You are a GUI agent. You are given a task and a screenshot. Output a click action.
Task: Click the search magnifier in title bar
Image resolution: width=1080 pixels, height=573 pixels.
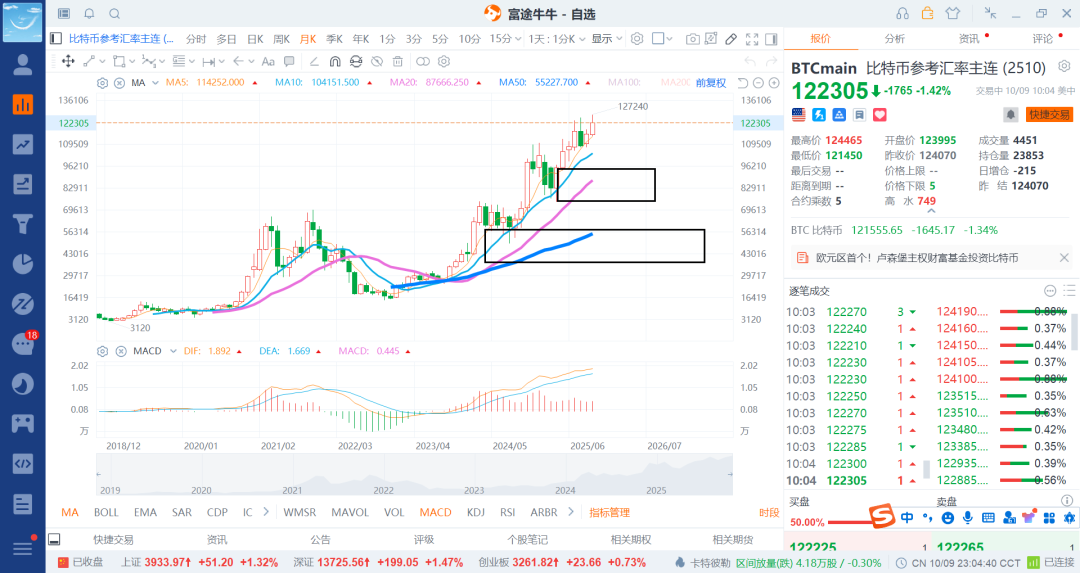click(115, 14)
